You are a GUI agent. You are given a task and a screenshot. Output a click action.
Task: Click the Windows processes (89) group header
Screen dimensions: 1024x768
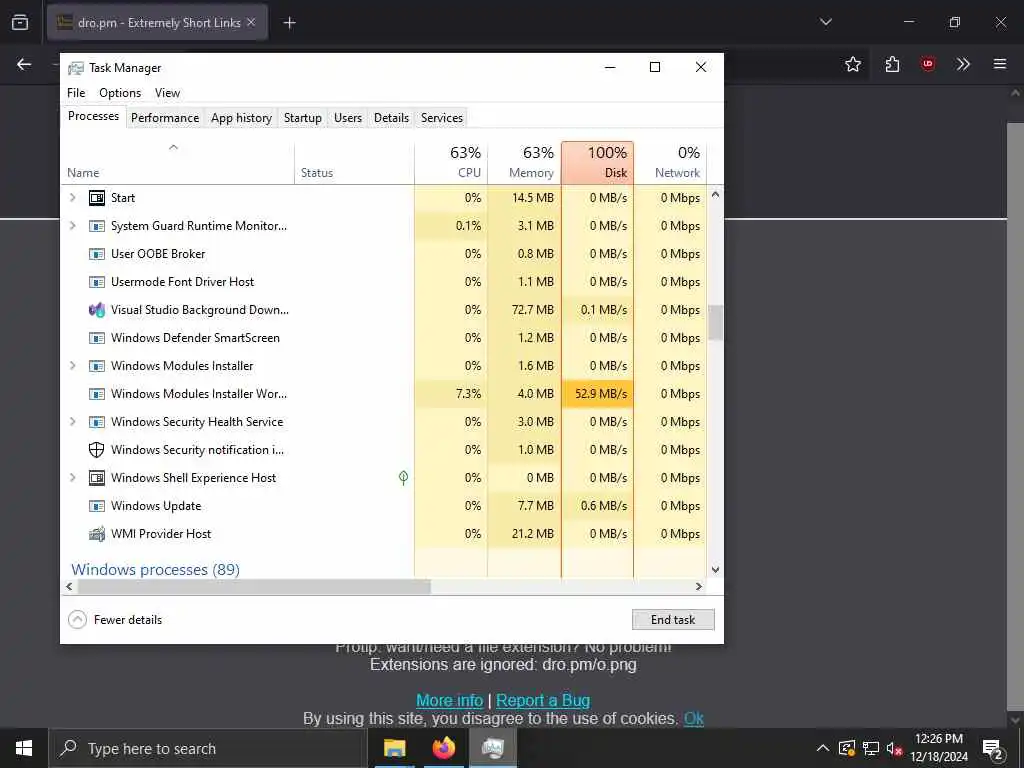click(x=155, y=569)
